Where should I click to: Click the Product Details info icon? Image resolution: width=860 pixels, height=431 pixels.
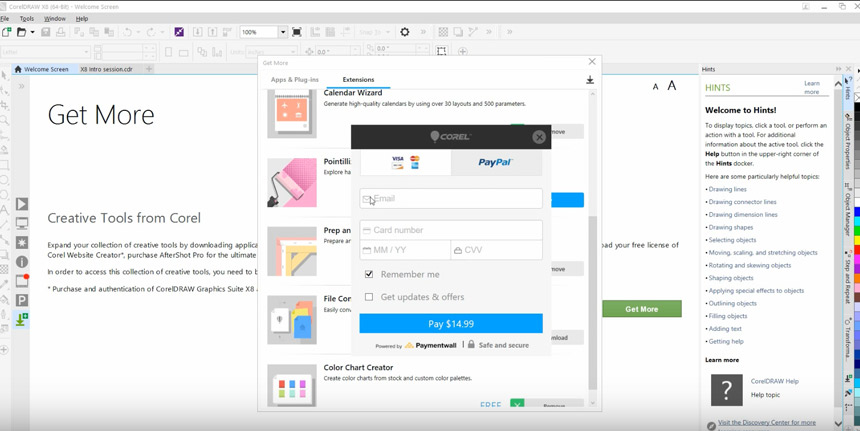click(22, 262)
